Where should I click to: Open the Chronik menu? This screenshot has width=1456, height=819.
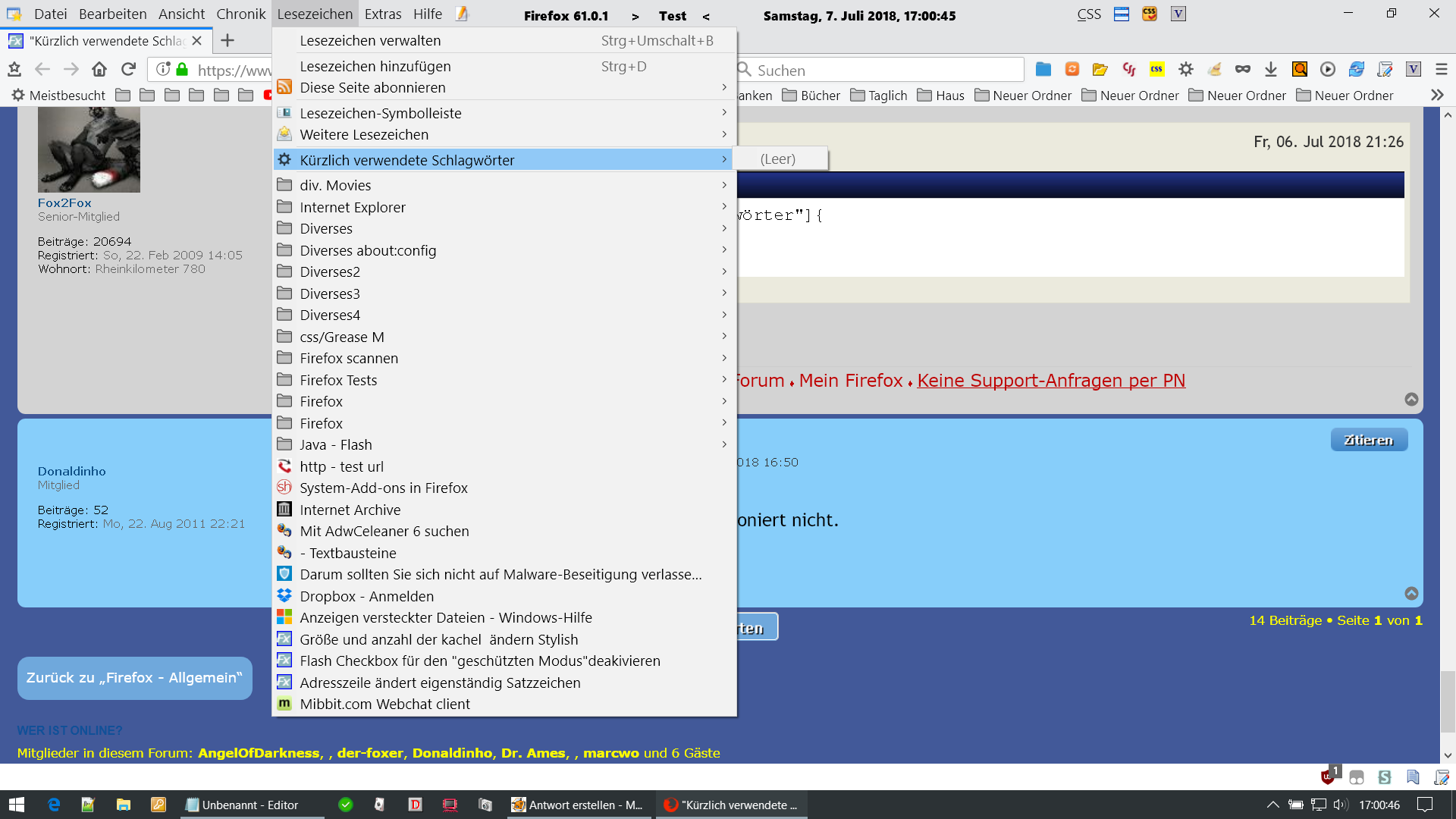(240, 14)
